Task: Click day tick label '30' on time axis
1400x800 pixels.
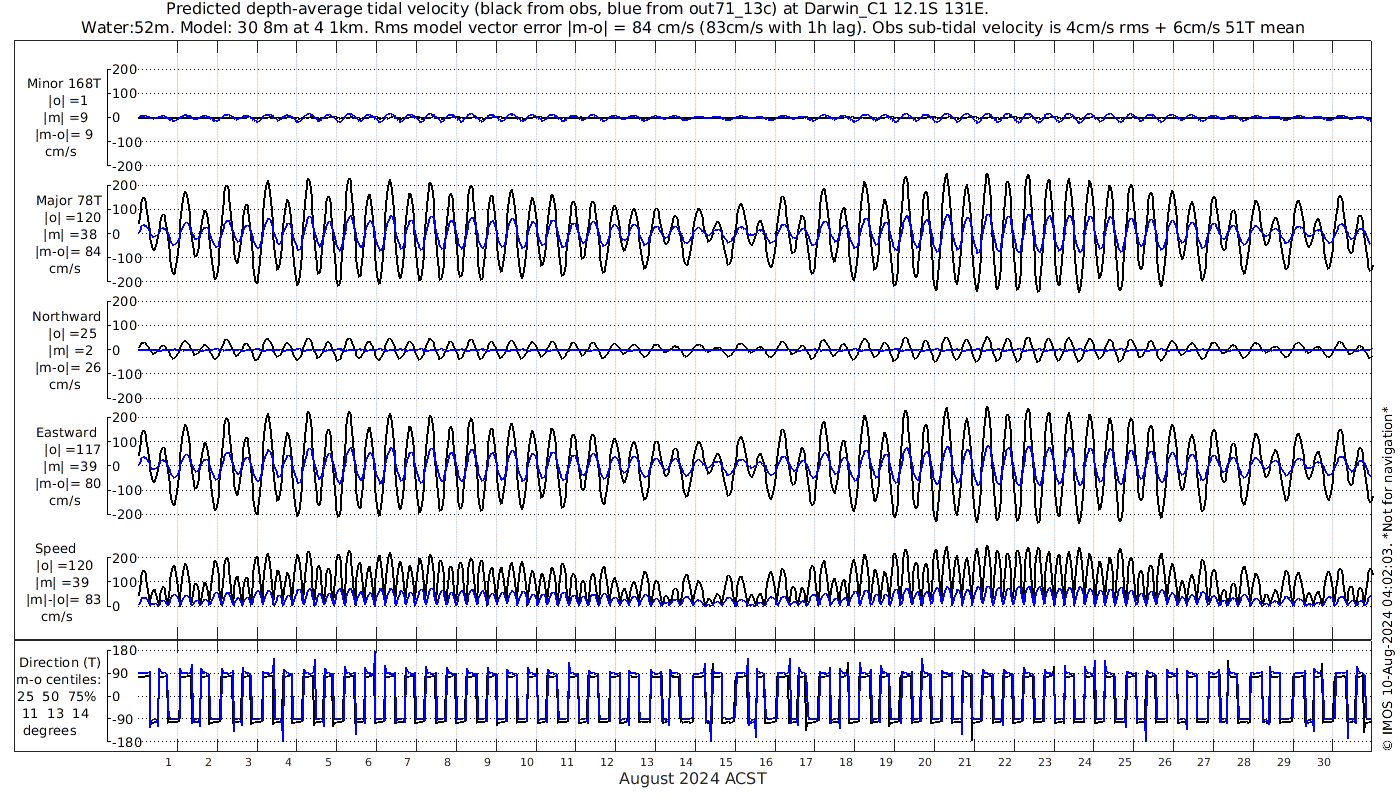Action: click(x=1324, y=762)
